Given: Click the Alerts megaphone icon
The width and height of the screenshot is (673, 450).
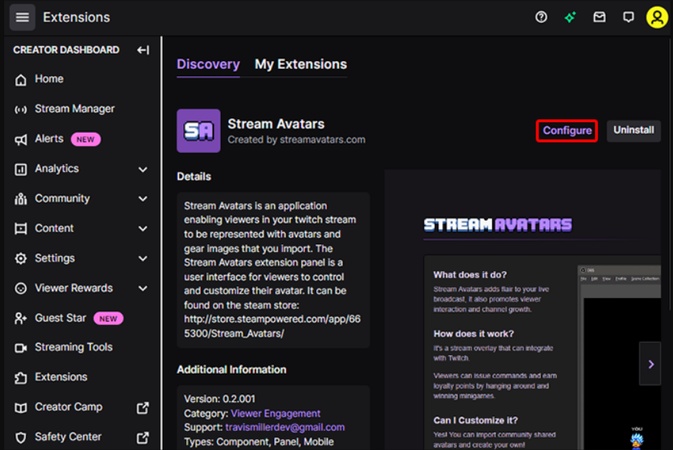Looking at the screenshot, I should (21, 140).
